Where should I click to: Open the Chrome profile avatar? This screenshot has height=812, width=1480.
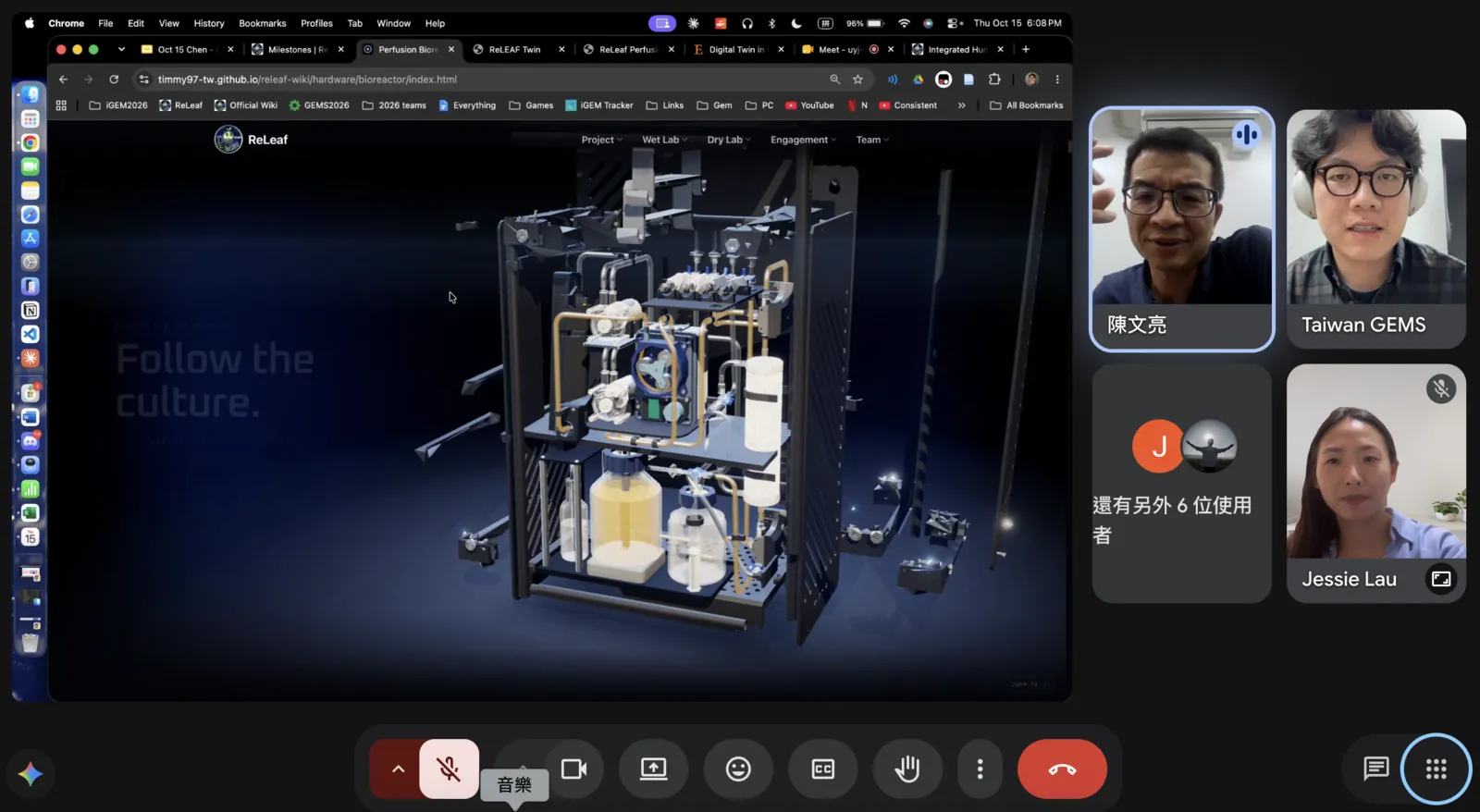[1032, 80]
